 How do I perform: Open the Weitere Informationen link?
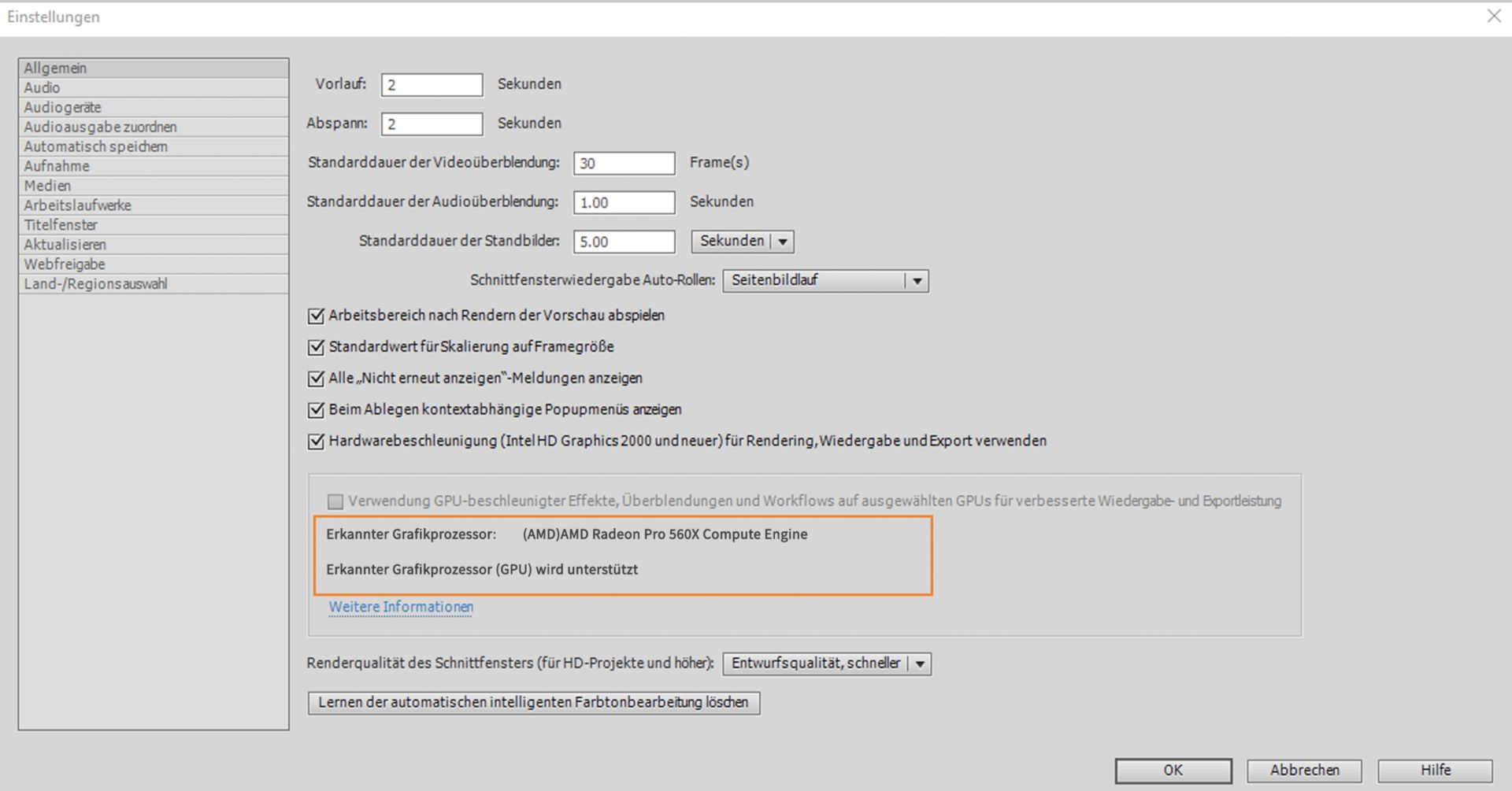click(x=401, y=607)
